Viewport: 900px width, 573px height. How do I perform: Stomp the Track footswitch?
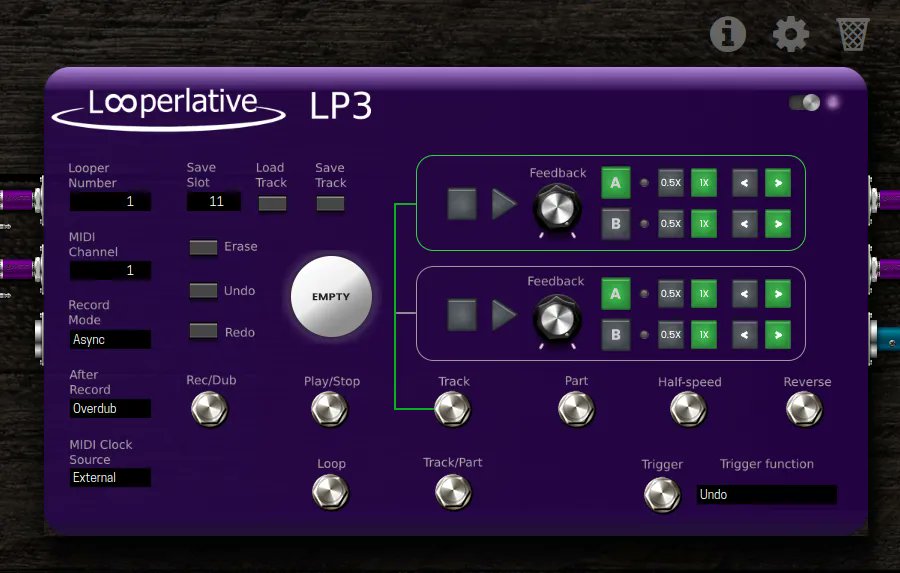453,409
